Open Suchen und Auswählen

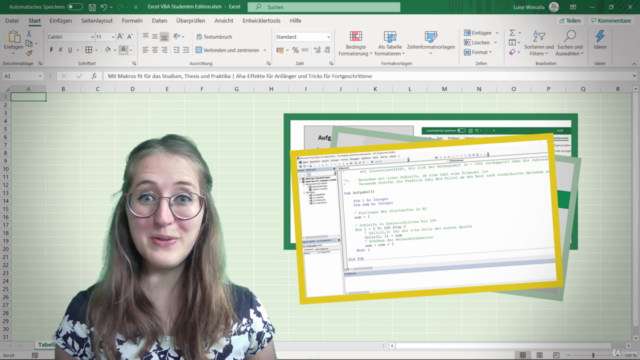coord(570,43)
